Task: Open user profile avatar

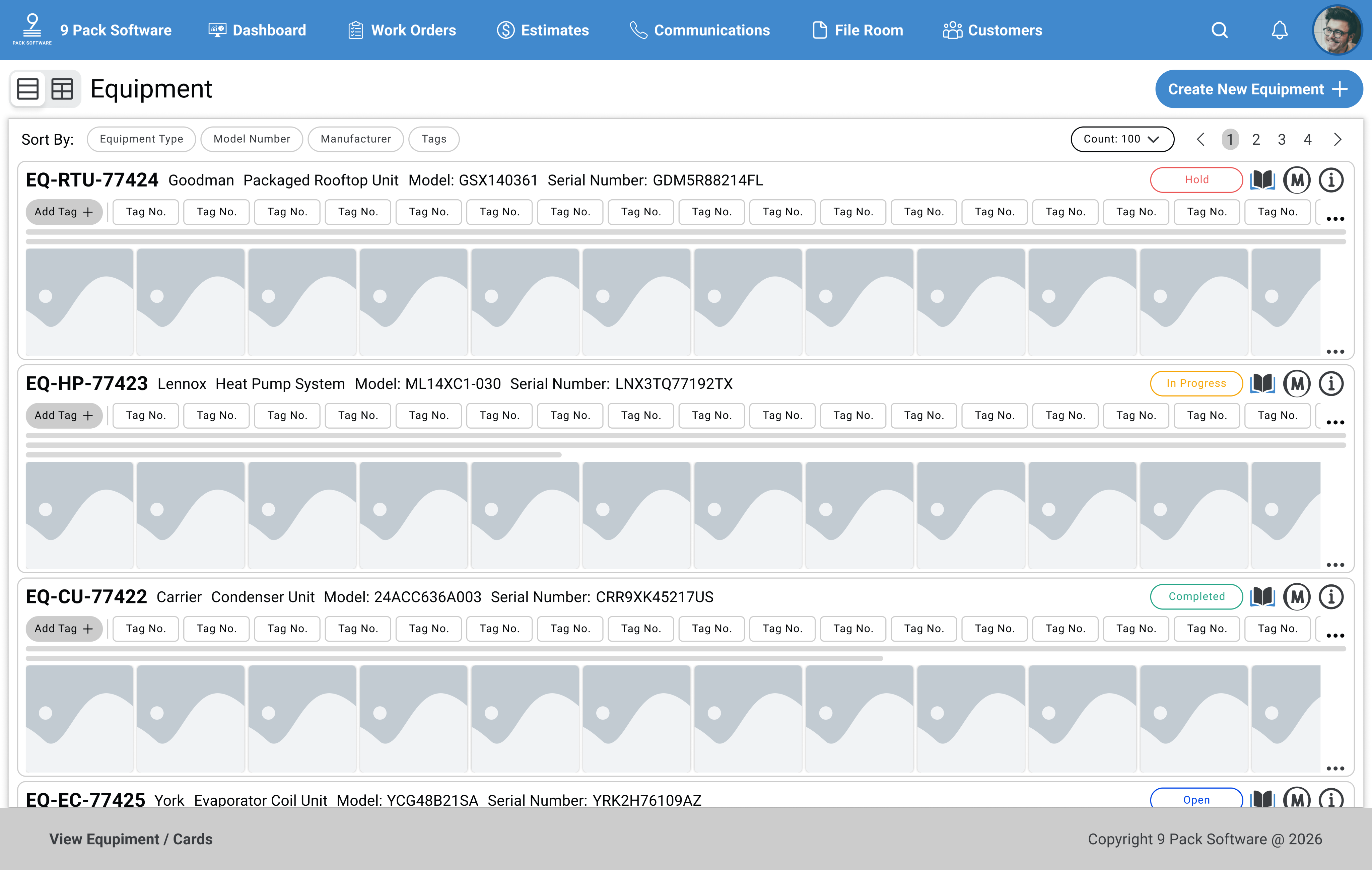Action: (1337, 30)
